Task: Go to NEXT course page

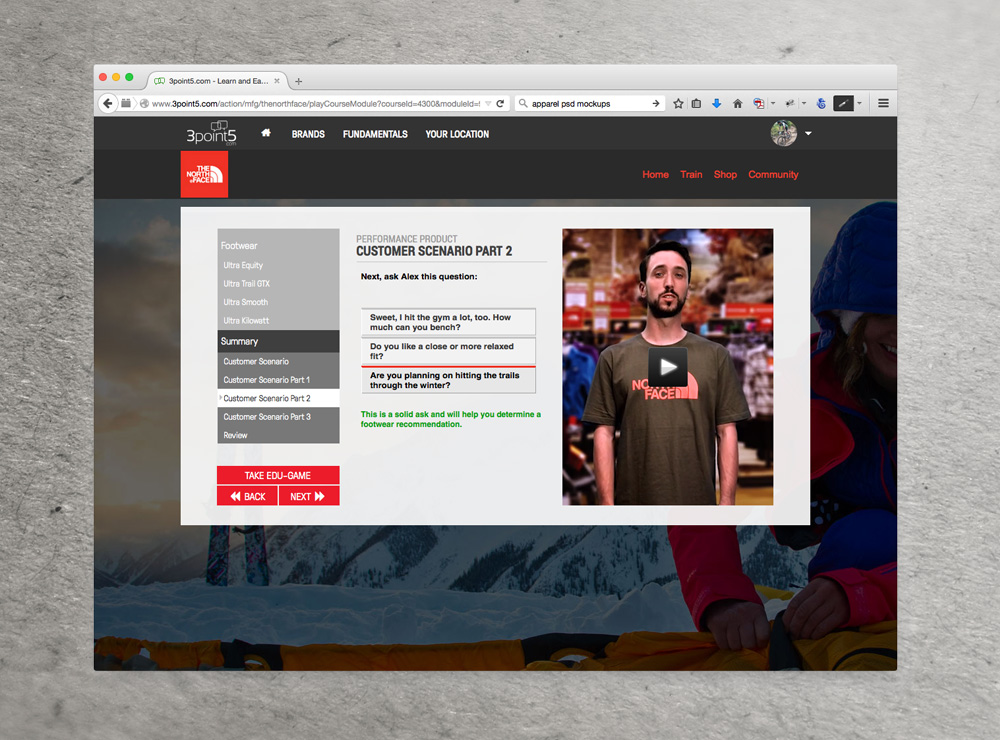Action: [308, 496]
